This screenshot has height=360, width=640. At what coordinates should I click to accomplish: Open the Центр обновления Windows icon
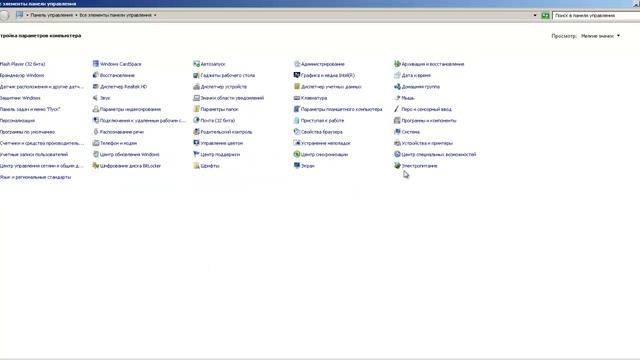[96, 154]
